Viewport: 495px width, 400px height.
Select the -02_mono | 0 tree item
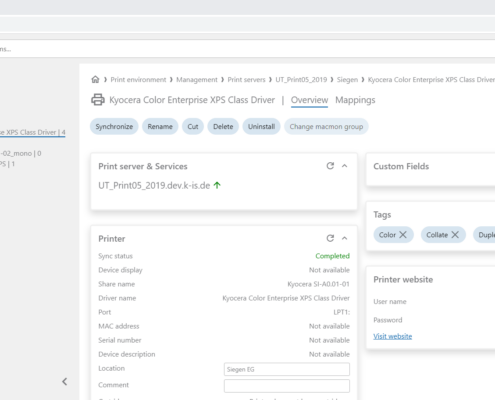tap(21, 153)
